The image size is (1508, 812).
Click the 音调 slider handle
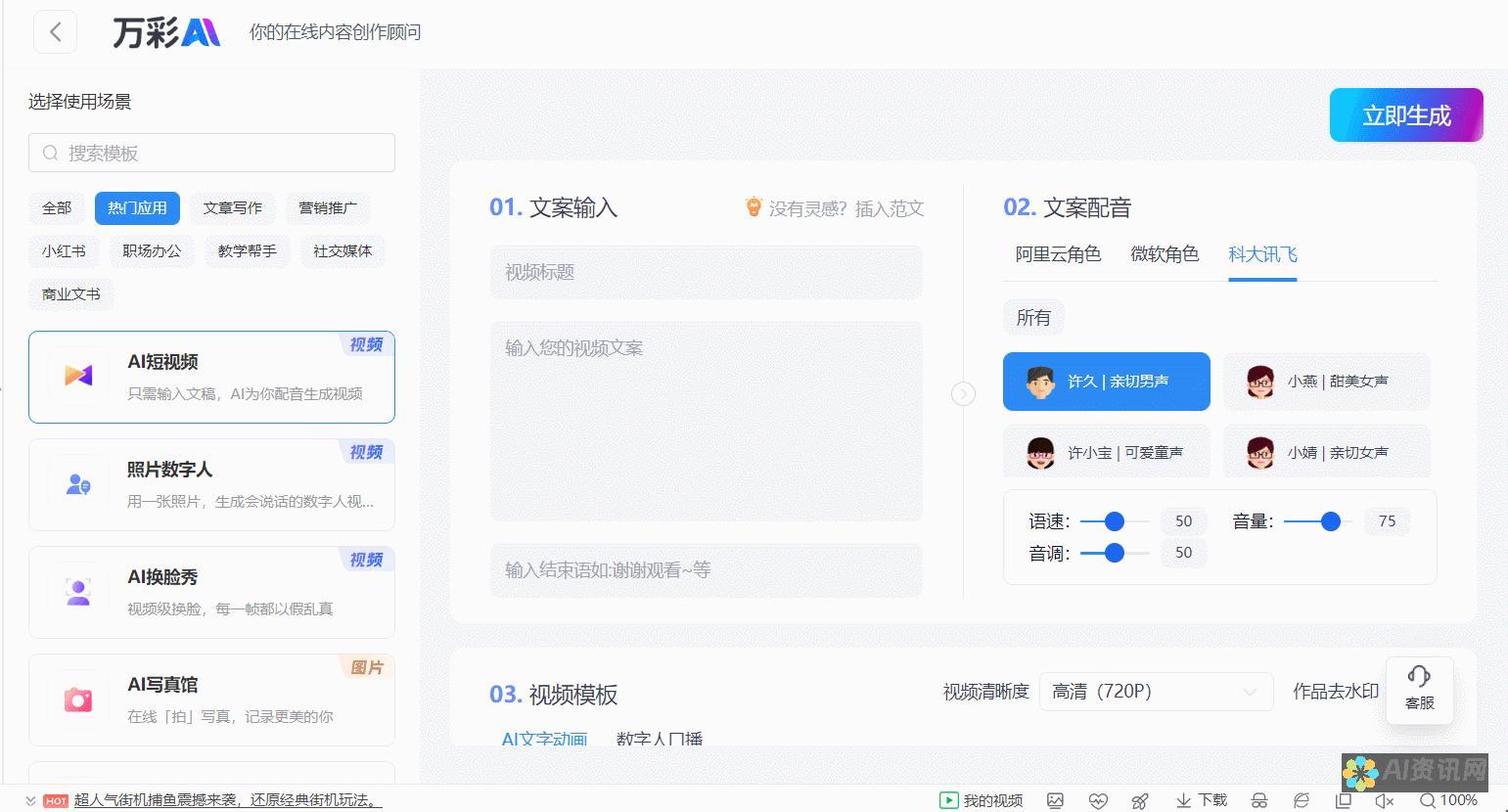[1114, 553]
